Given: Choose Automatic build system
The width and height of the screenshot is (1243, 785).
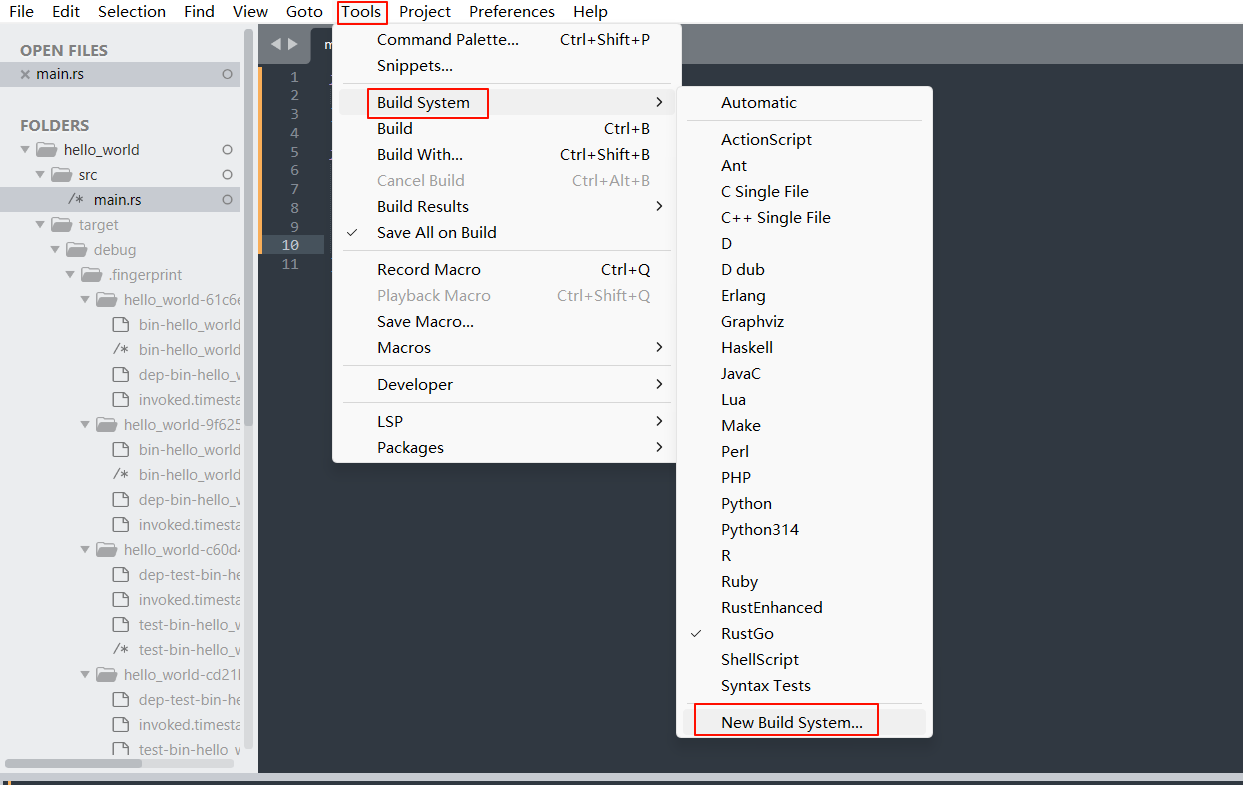Looking at the screenshot, I should (759, 102).
